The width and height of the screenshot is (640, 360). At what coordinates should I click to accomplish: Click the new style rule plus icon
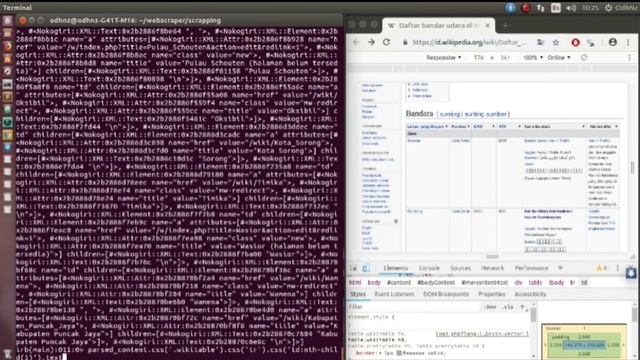[x=522, y=307]
